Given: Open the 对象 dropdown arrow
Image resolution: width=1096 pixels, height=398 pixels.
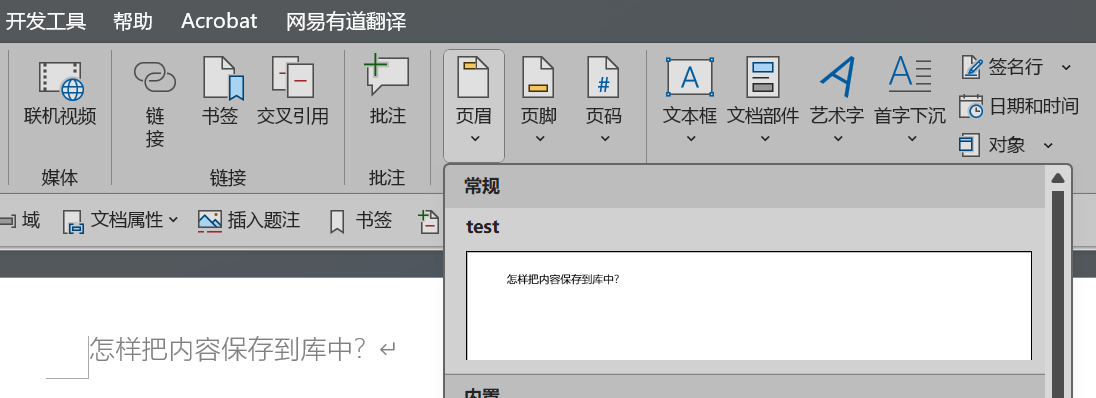Looking at the screenshot, I should point(1048,145).
